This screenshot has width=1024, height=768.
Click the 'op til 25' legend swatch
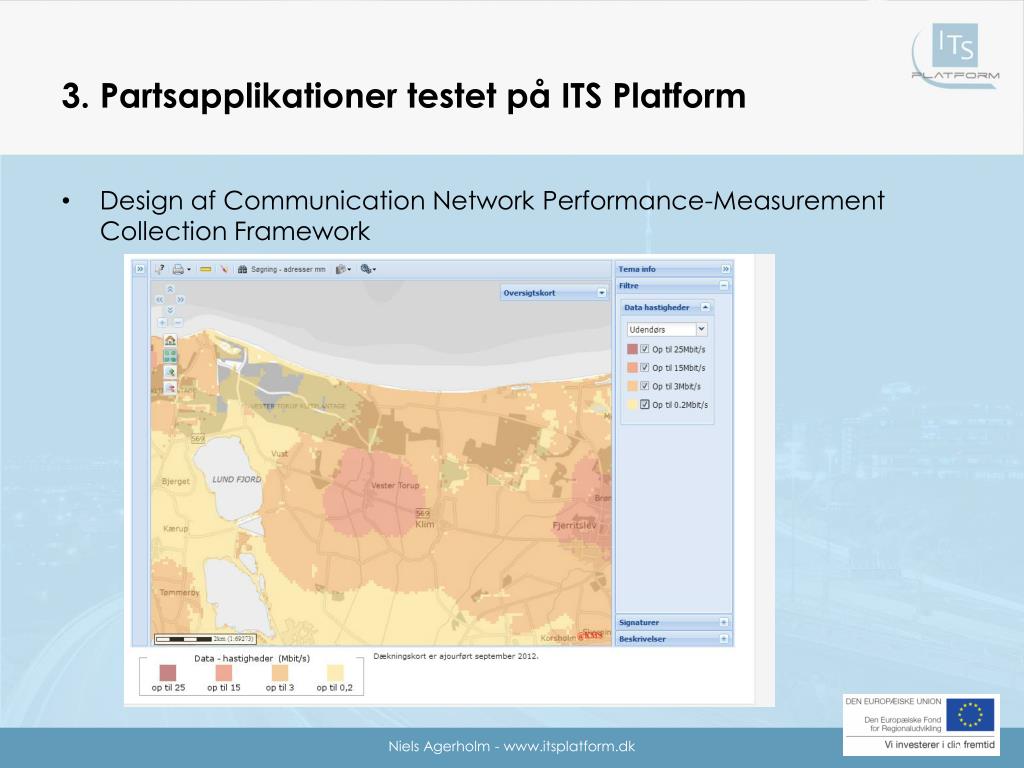click(x=168, y=673)
